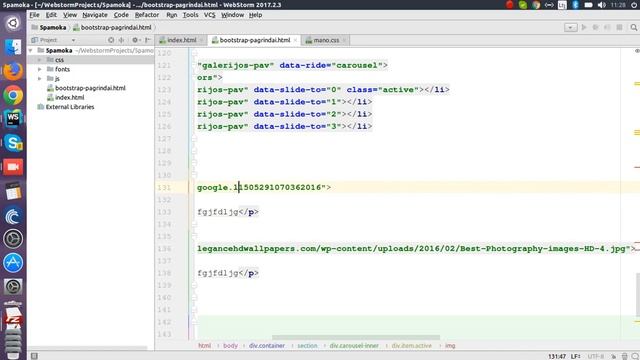Open the run configuration dropdown
640x360 pixels.
click(x=570, y=27)
